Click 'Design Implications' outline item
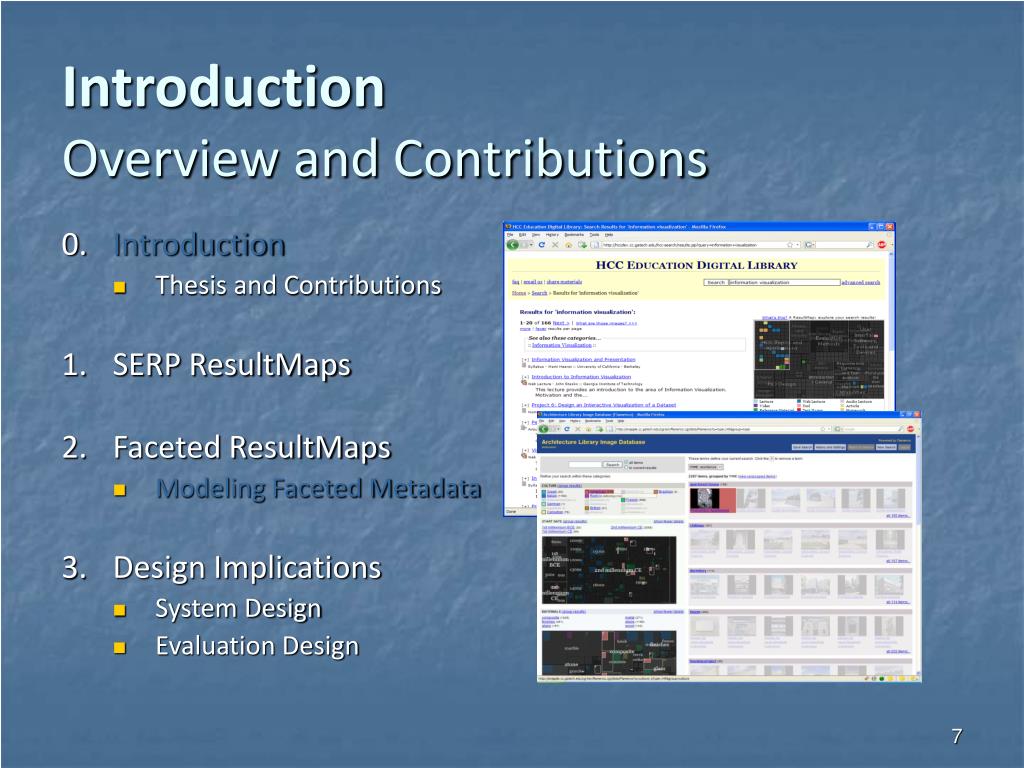 [248, 568]
